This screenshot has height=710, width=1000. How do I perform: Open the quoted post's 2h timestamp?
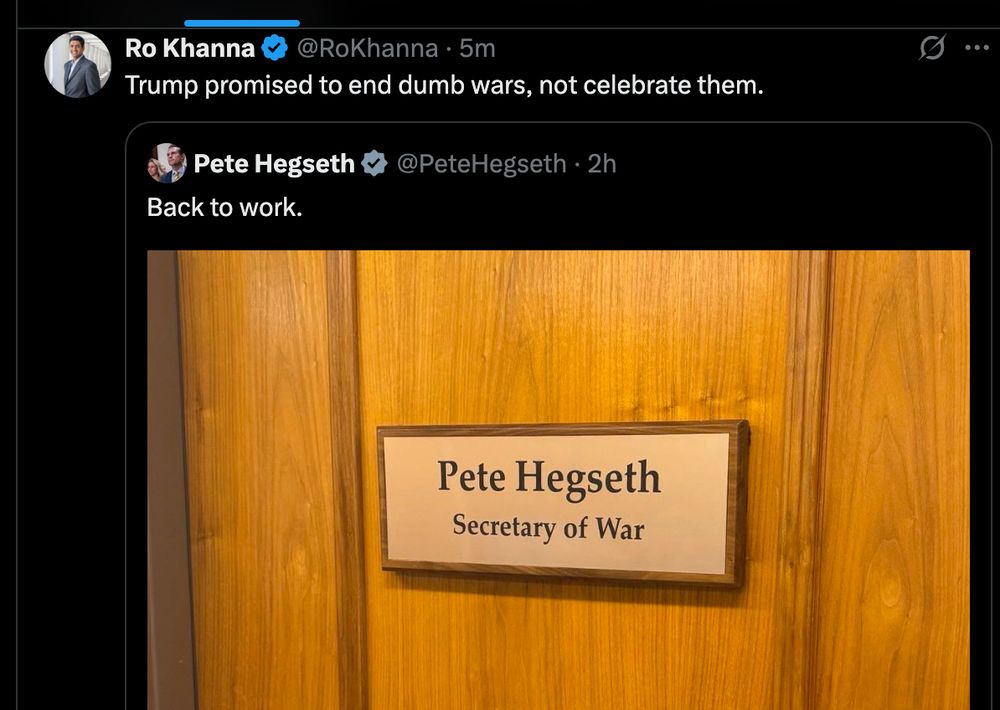tap(602, 164)
